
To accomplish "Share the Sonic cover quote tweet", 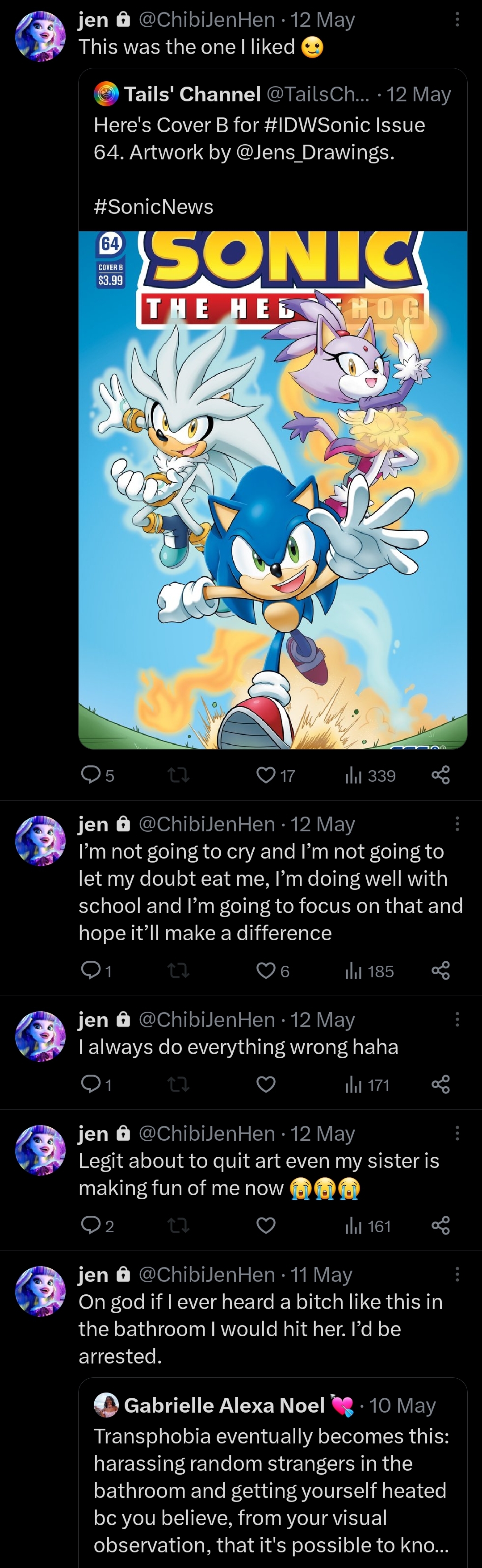I will [440, 775].
